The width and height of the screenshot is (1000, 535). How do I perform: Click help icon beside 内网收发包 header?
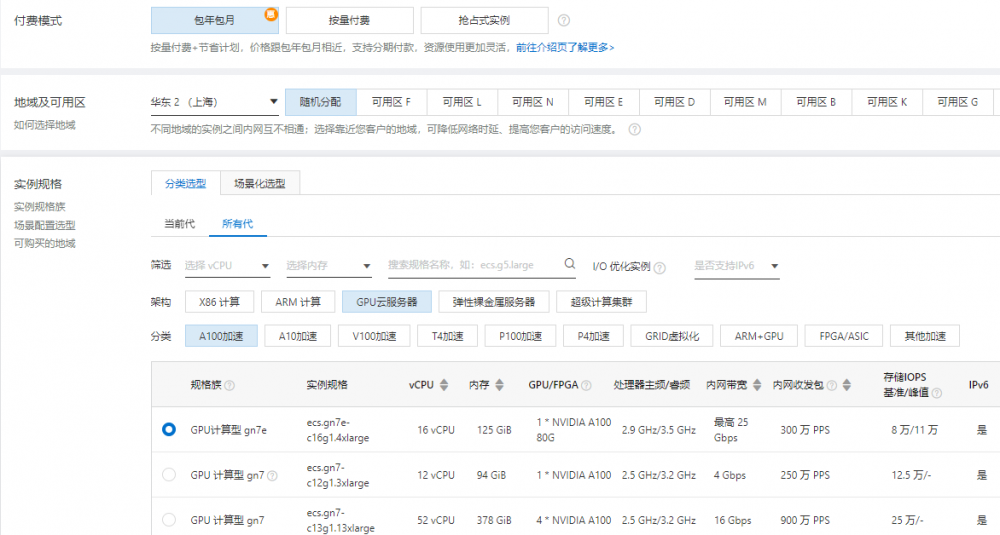point(832,385)
